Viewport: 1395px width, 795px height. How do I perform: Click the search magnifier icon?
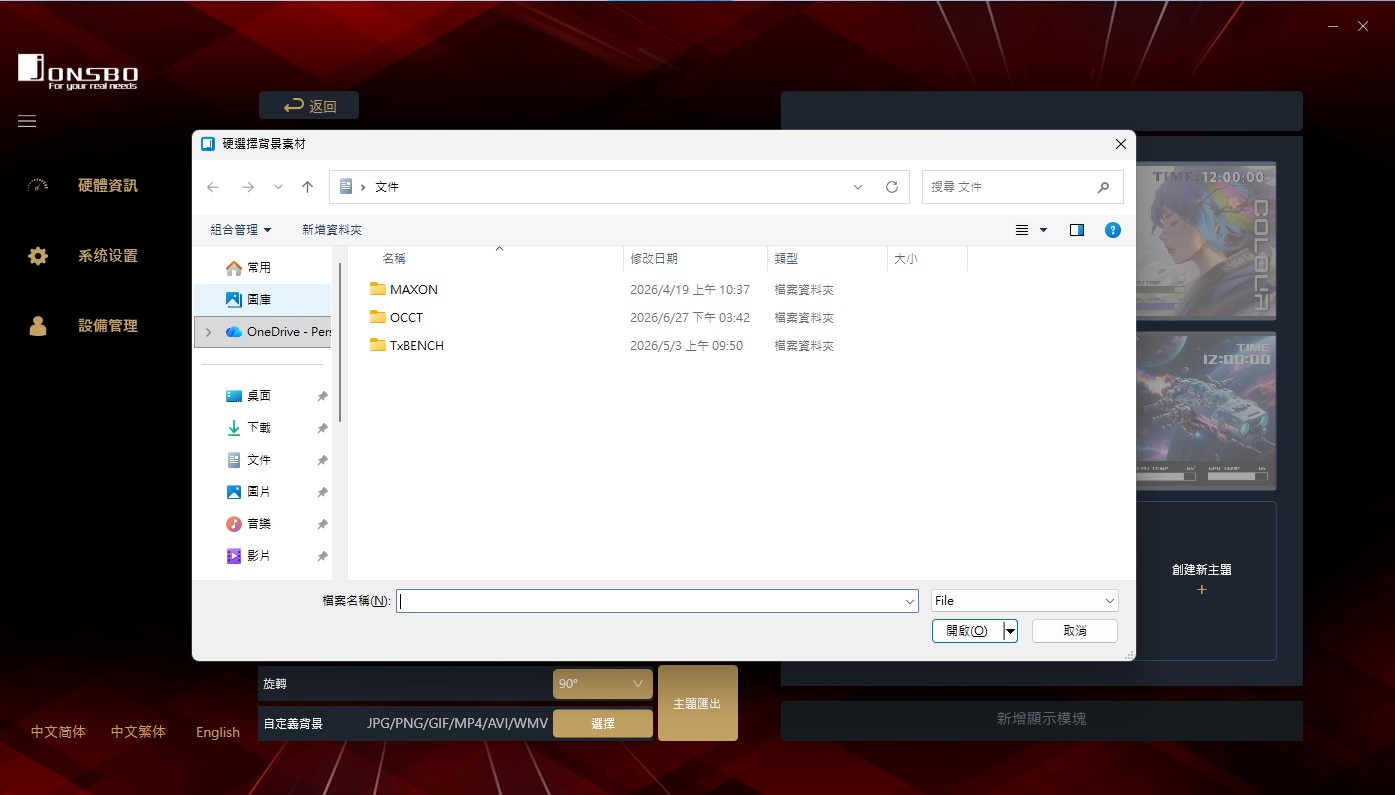1104,187
